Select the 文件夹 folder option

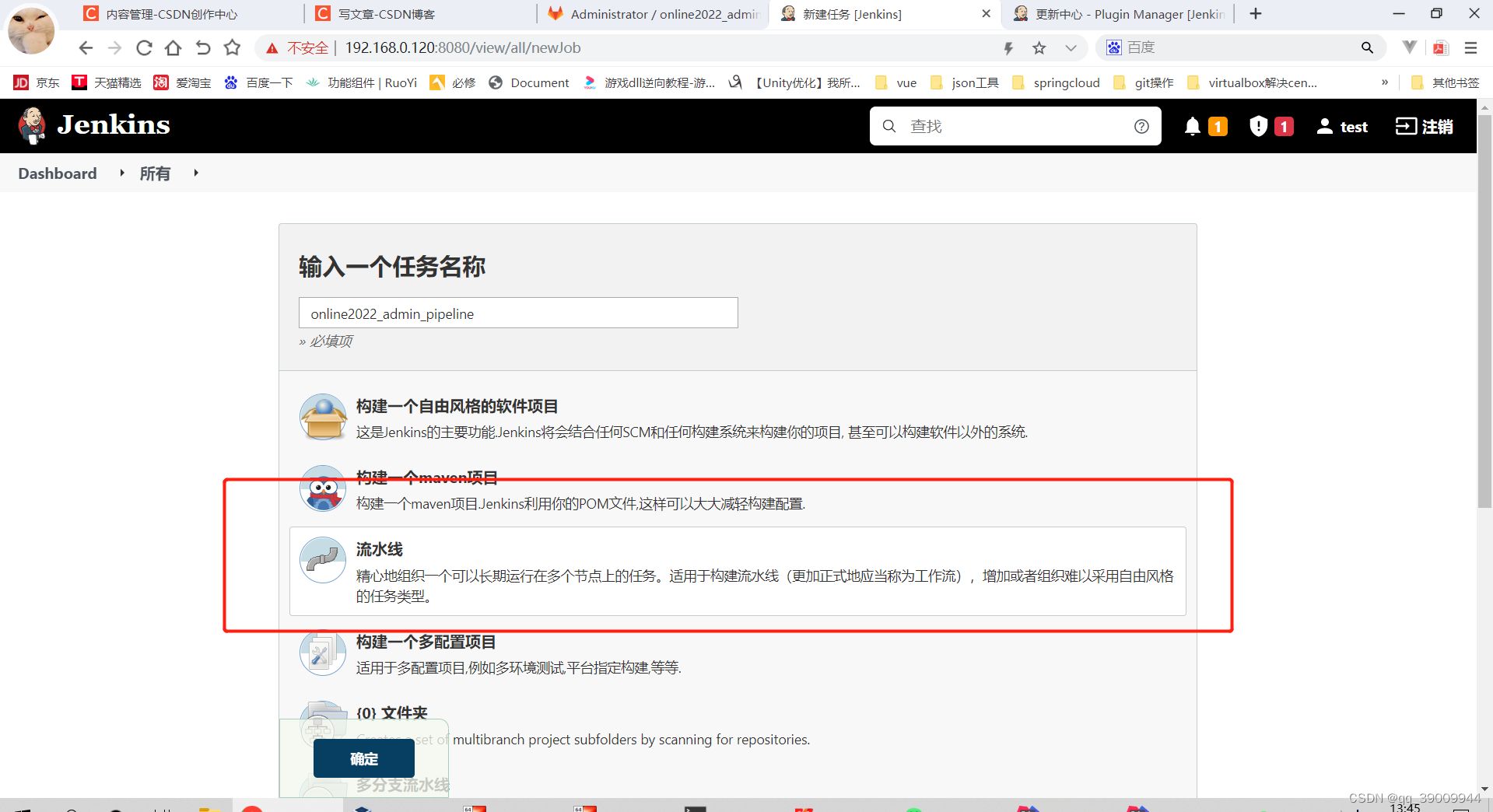738,725
